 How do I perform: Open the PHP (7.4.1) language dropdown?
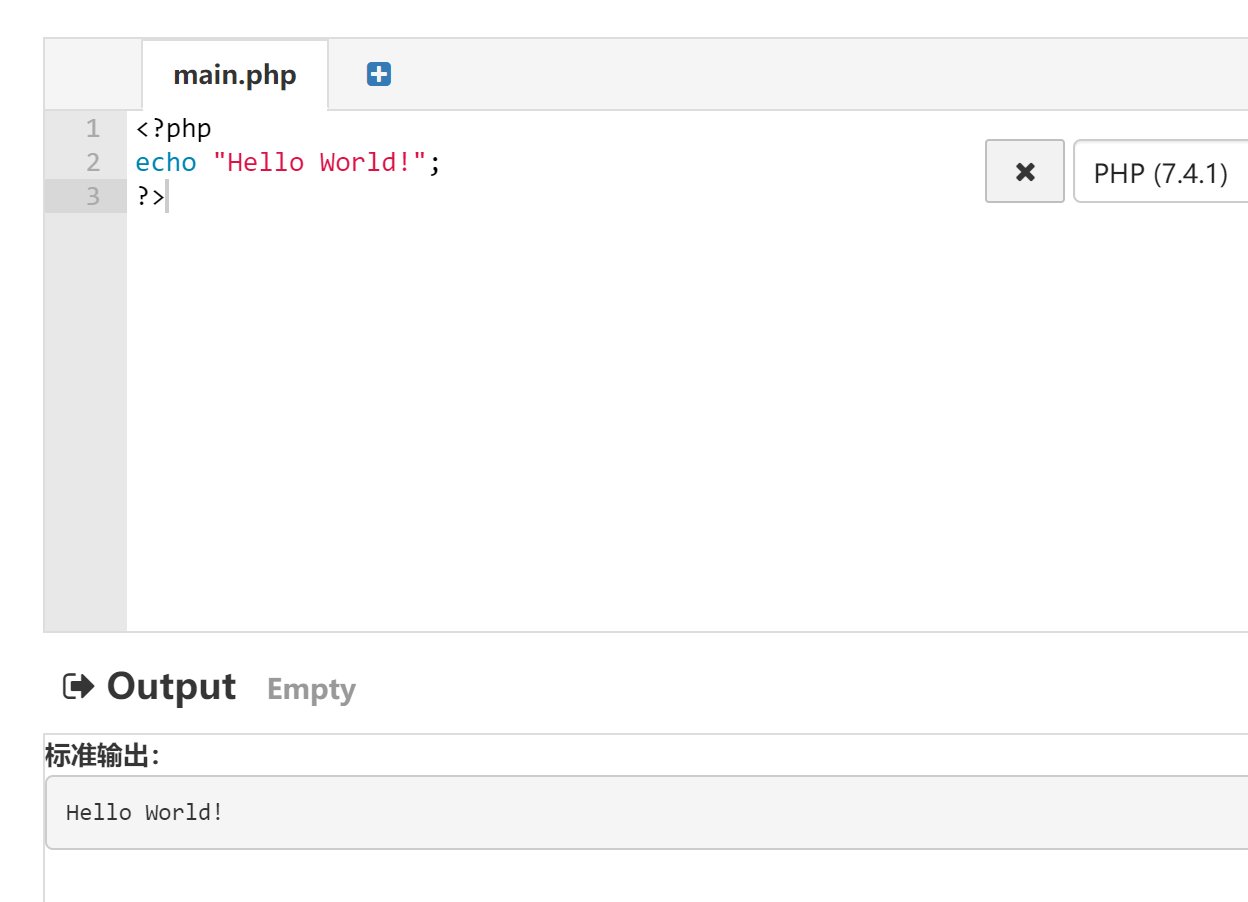pos(1161,171)
